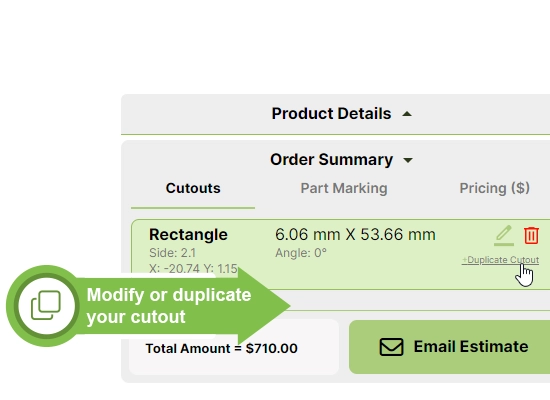The height and width of the screenshot is (400, 550).
Task: Click the Angle: 0° label
Action: click(x=301, y=253)
